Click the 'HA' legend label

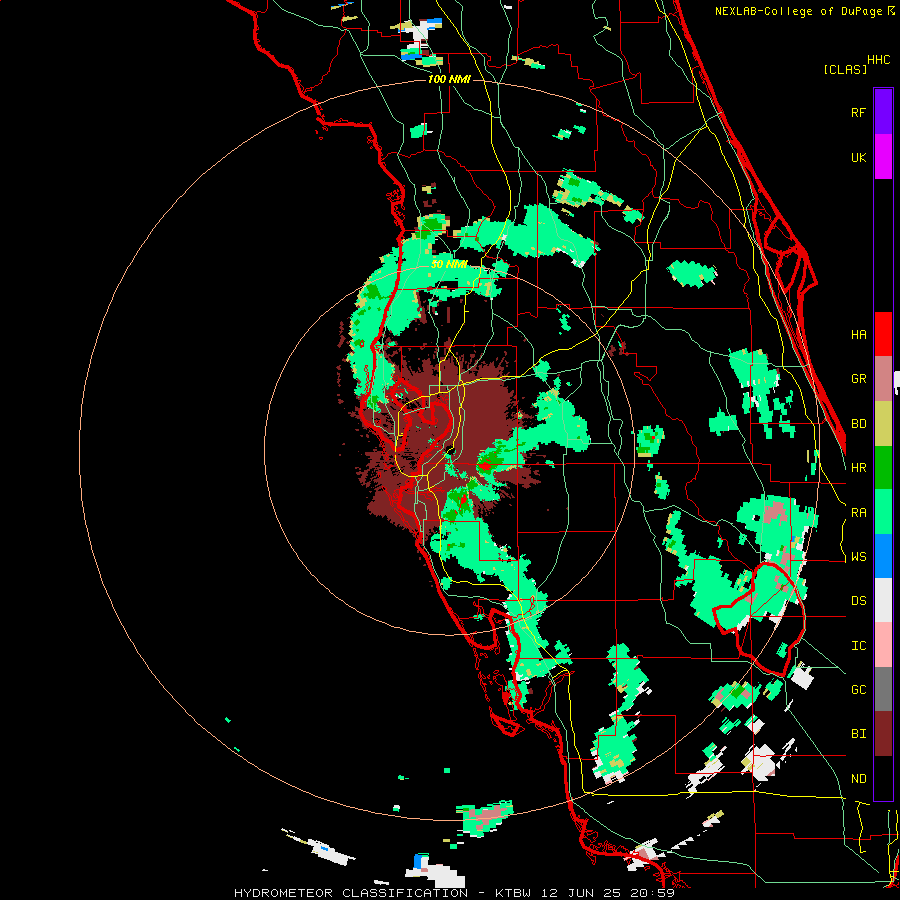pyautogui.click(x=858, y=335)
